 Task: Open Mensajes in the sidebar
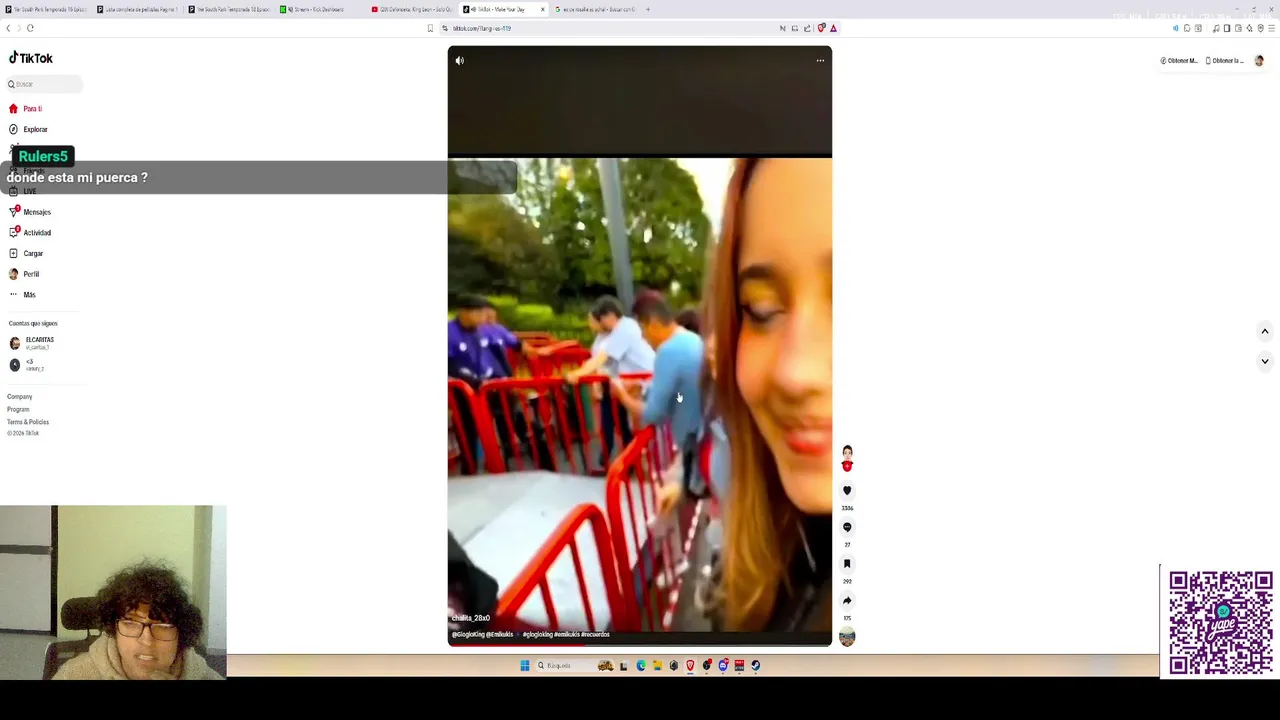(x=30, y=212)
